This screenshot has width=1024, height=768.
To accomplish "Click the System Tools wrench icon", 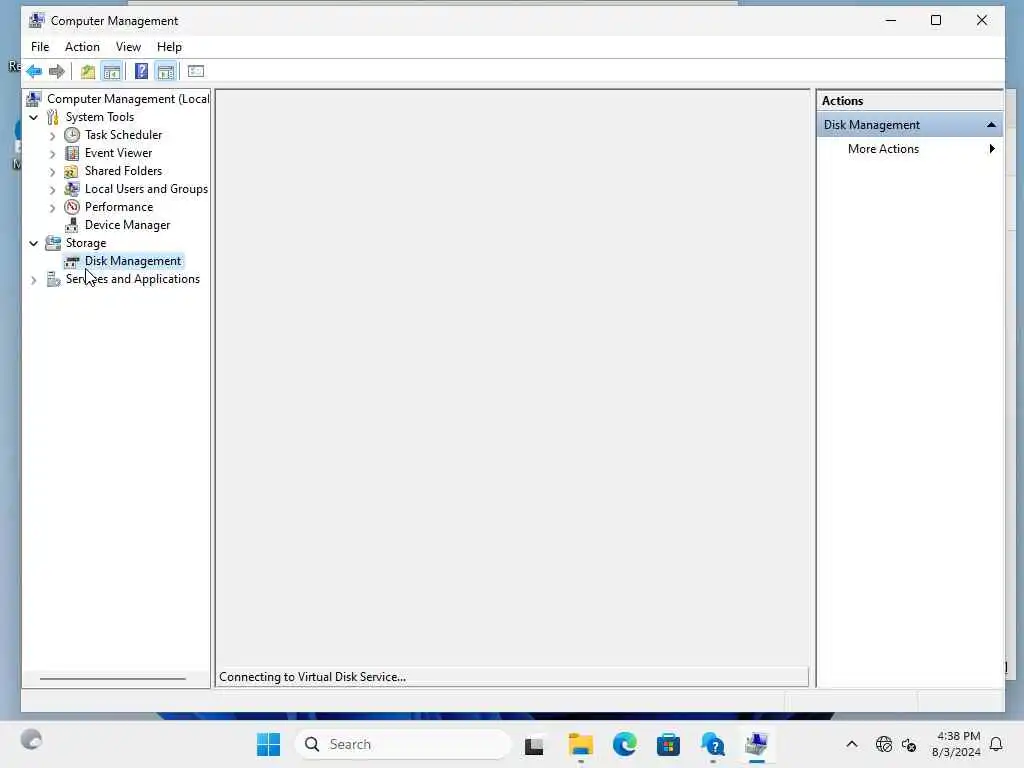I will (x=53, y=117).
